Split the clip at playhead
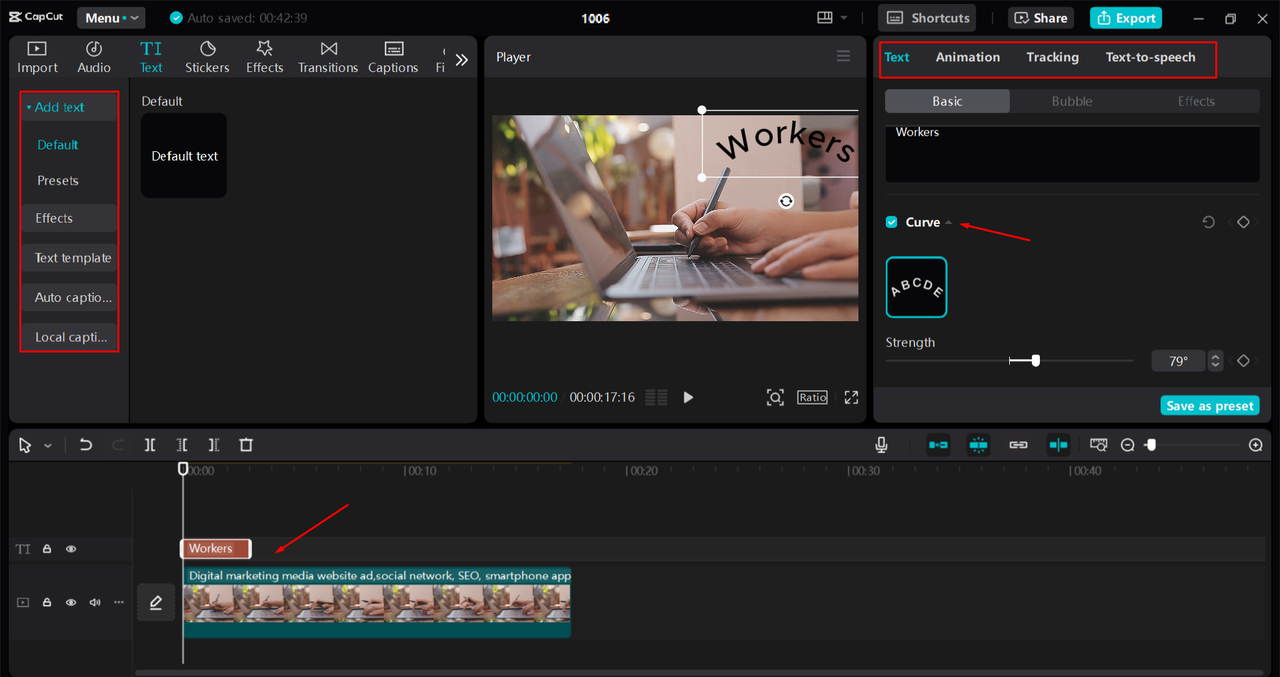This screenshot has height=677, width=1280. pos(150,445)
